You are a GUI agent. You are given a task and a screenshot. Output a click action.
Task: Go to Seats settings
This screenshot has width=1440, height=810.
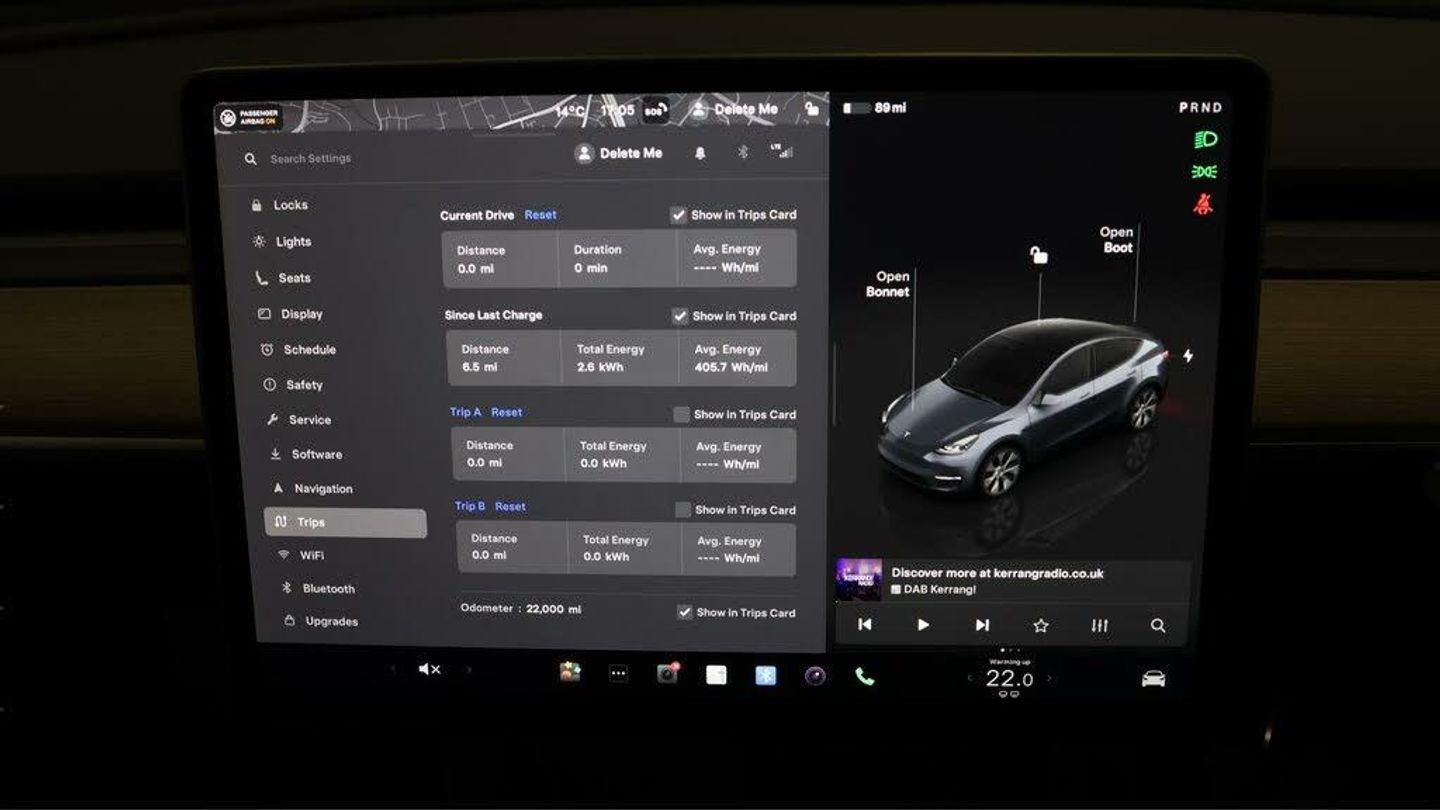[283, 278]
